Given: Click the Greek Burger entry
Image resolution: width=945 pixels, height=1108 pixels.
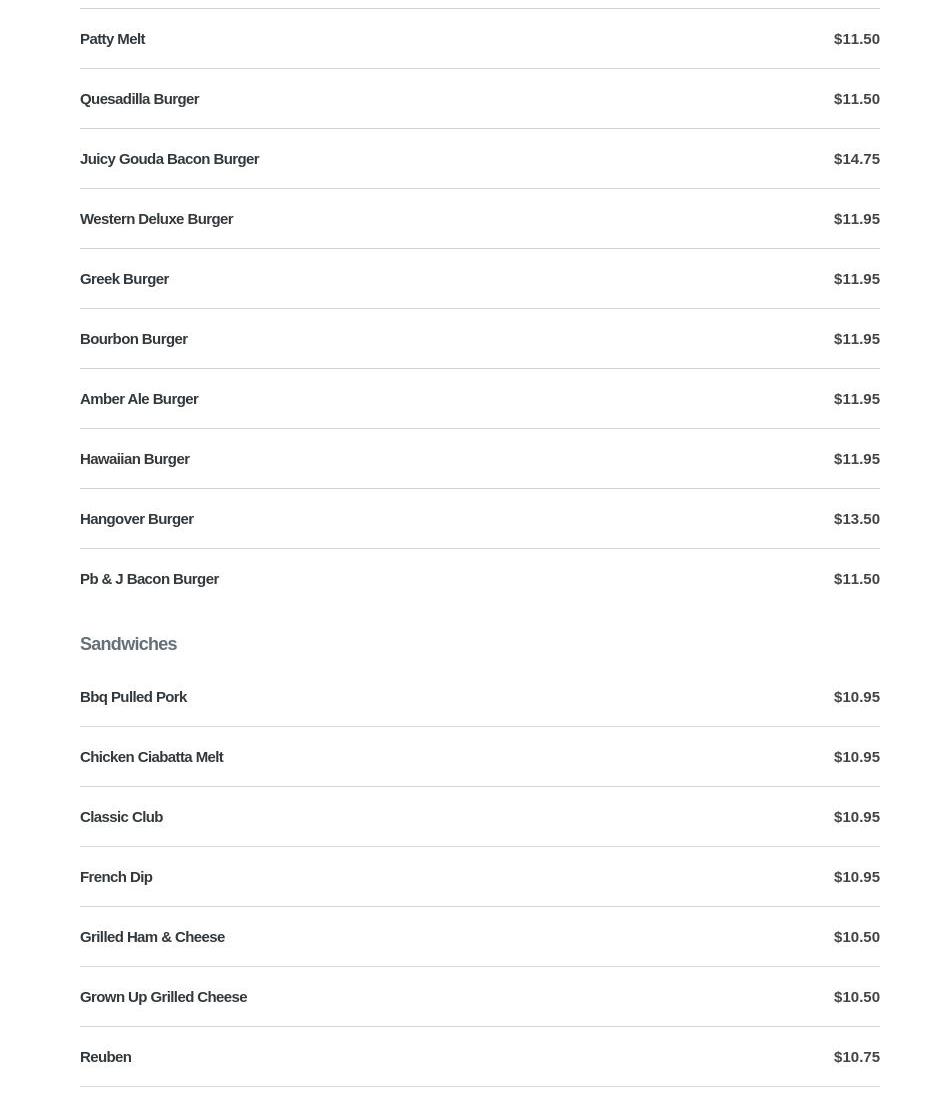Looking at the screenshot, I should click(124, 279).
